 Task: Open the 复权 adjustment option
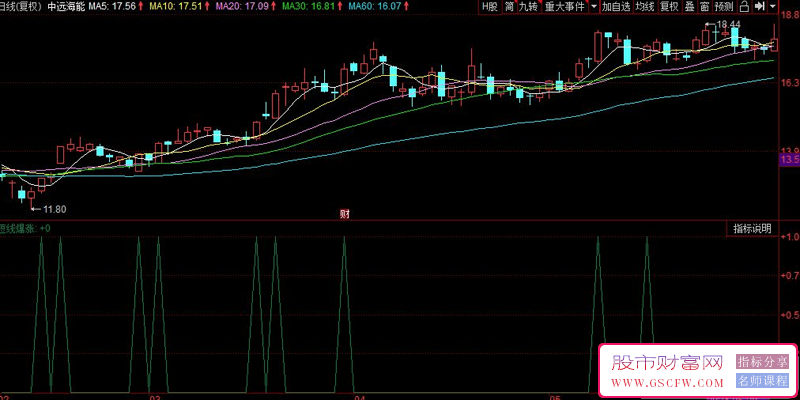(x=669, y=7)
